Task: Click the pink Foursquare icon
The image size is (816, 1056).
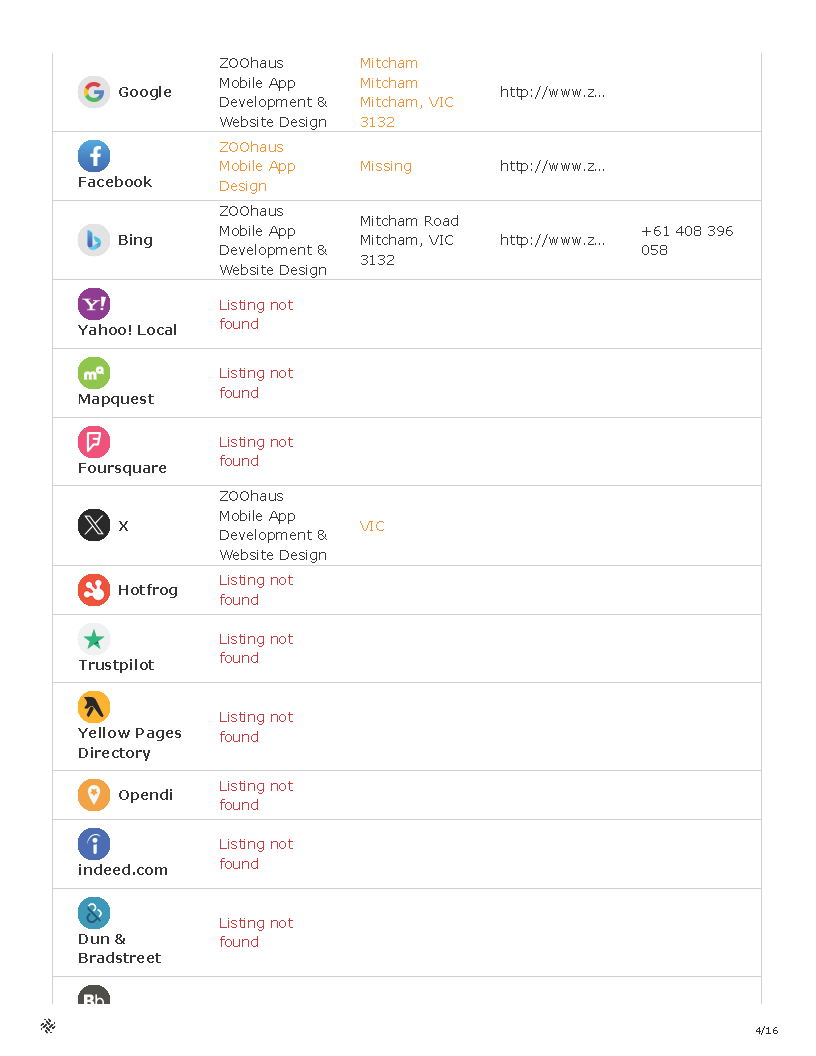Action: [x=94, y=442]
